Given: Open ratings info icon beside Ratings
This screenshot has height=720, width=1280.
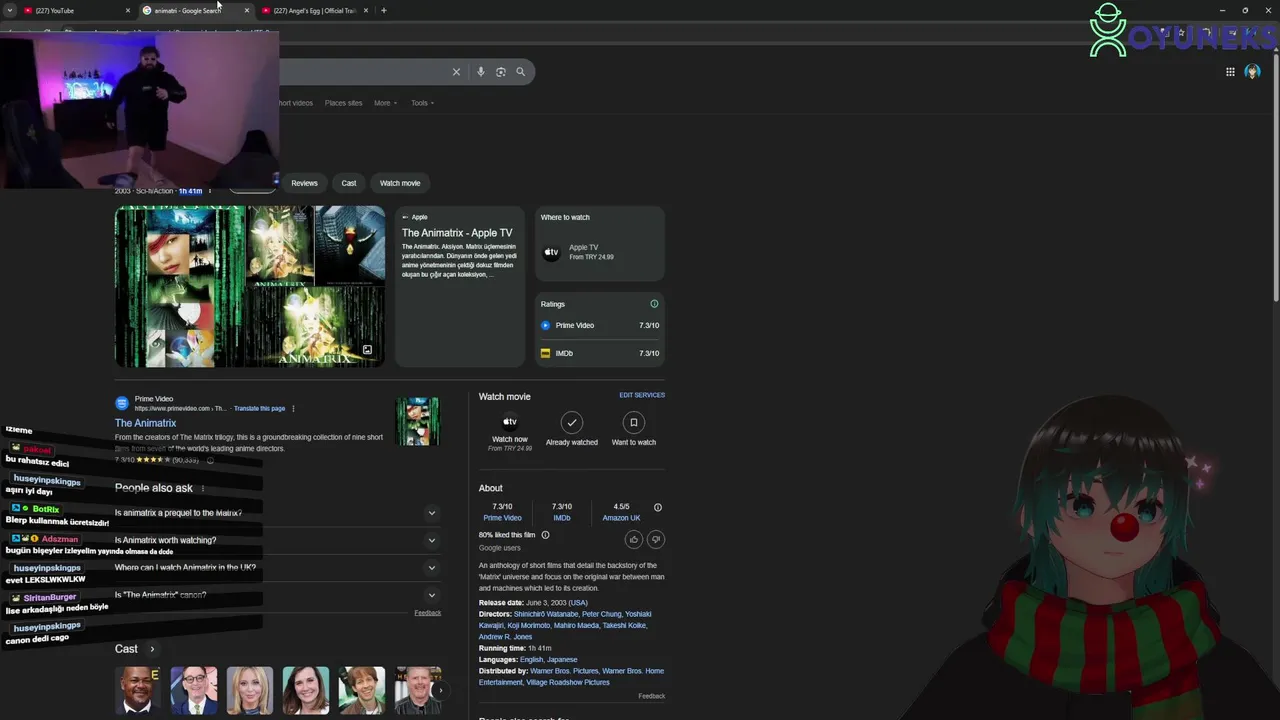Looking at the screenshot, I should (654, 304).
